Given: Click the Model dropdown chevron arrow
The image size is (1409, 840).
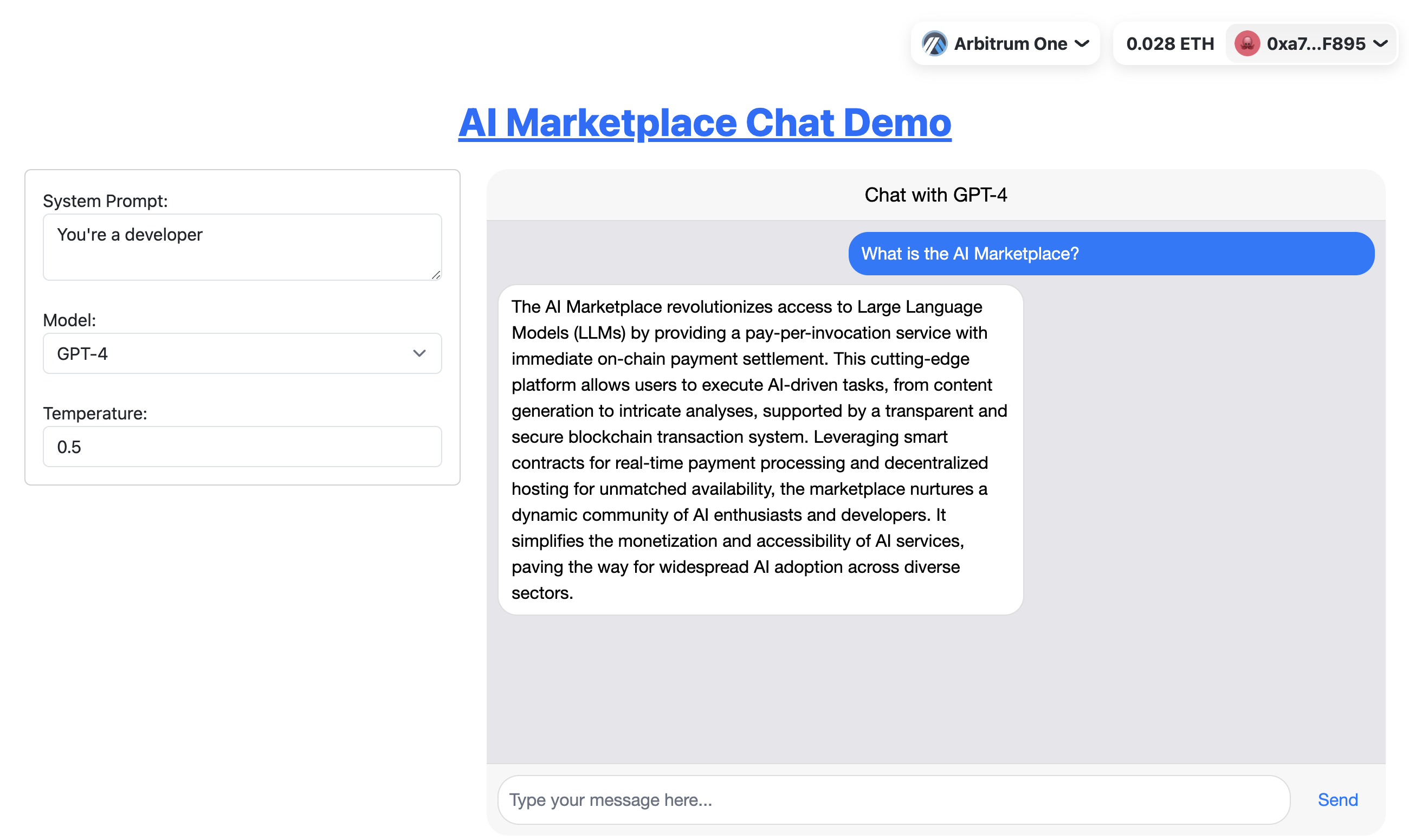Looking at the screenshot, I should (x=419, y=353).
